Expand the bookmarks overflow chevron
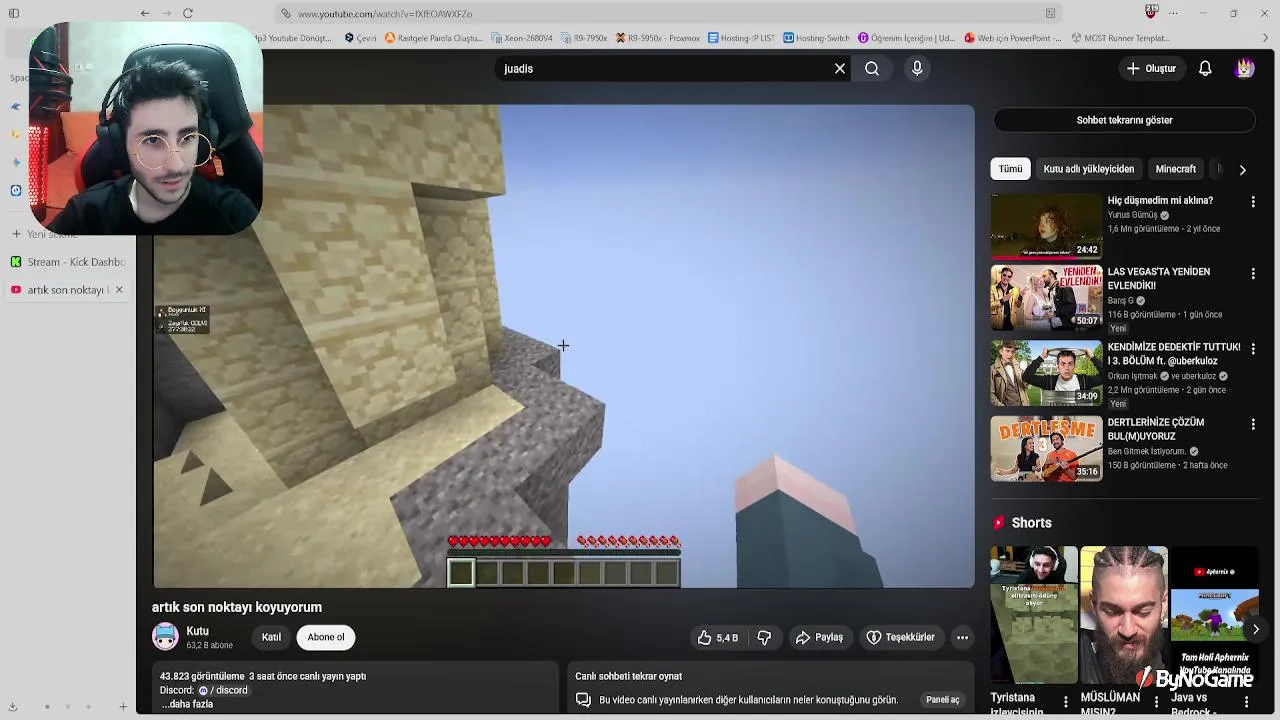The image size is (1280, 720). pos(1265,38)
